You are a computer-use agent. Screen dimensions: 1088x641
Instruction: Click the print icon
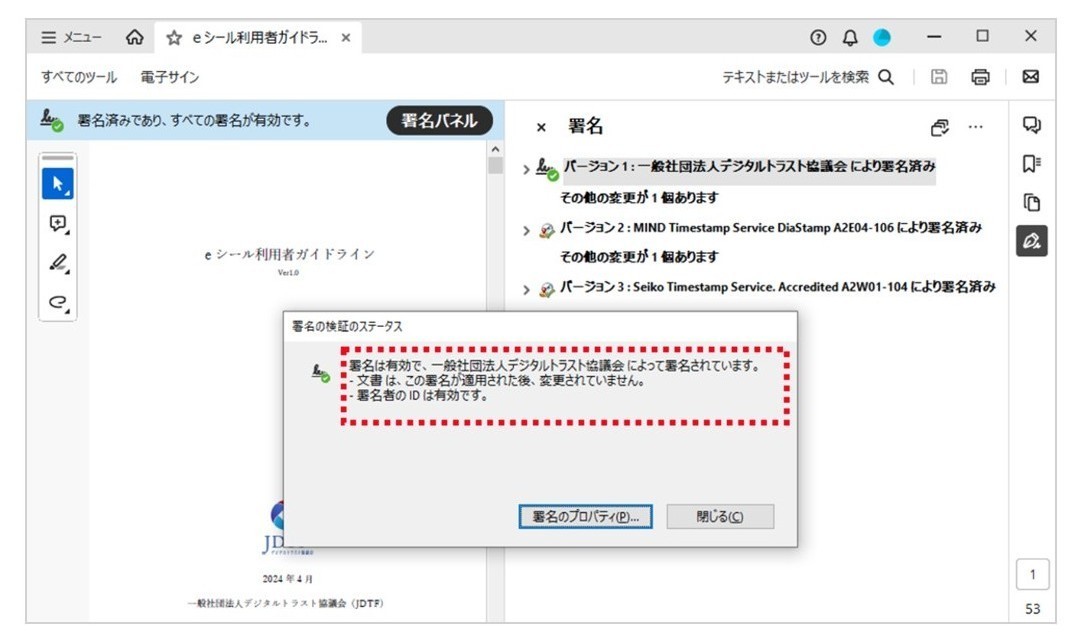pos(980,77)
